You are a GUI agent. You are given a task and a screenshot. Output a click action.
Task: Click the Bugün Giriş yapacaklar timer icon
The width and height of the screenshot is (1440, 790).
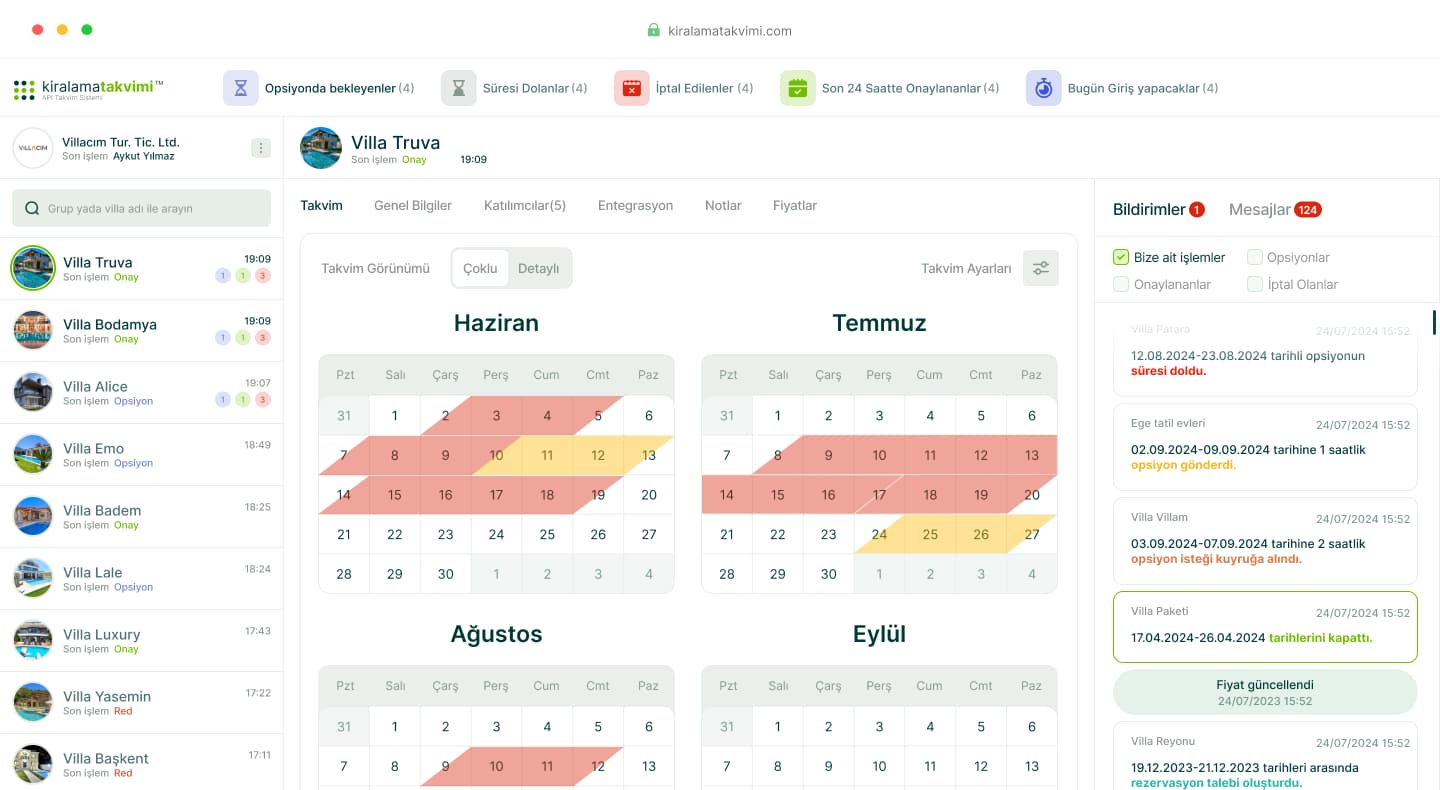point(1043,88)
